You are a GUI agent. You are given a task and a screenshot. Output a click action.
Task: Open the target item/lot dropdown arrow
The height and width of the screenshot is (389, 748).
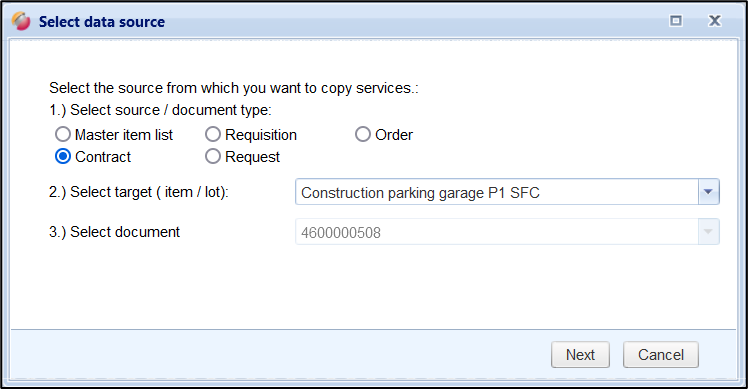tap(708, 192)
